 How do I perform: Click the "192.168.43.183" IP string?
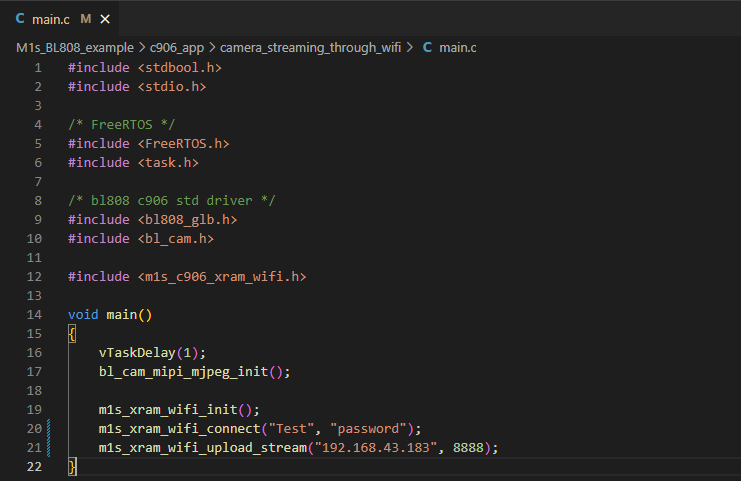376,447
